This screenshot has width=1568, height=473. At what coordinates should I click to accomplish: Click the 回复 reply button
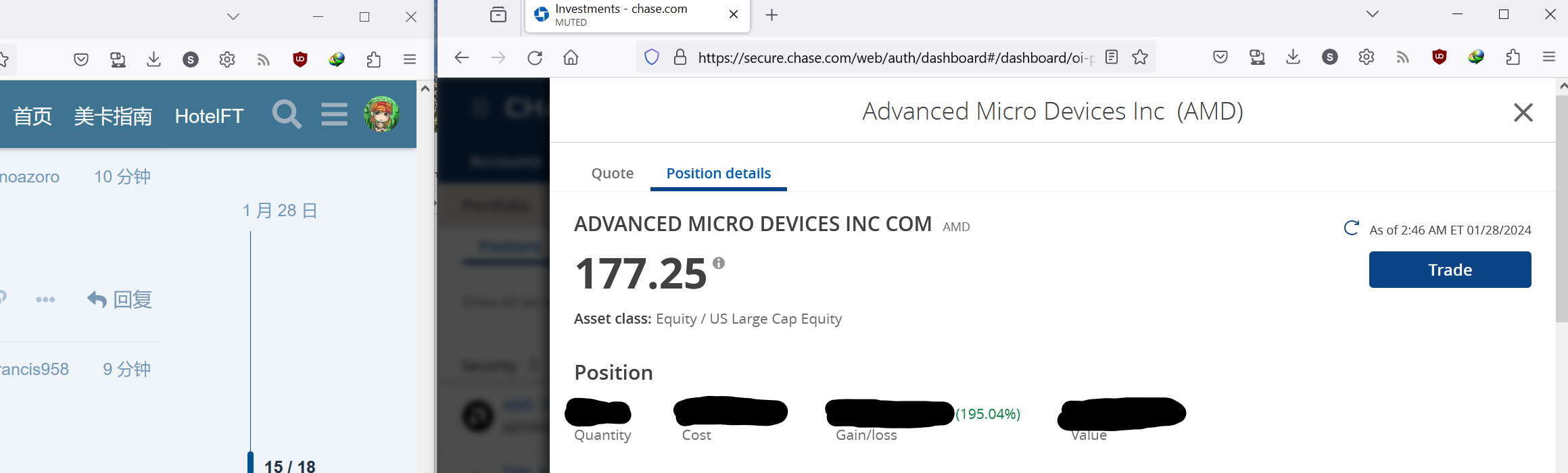pos(120,299)
